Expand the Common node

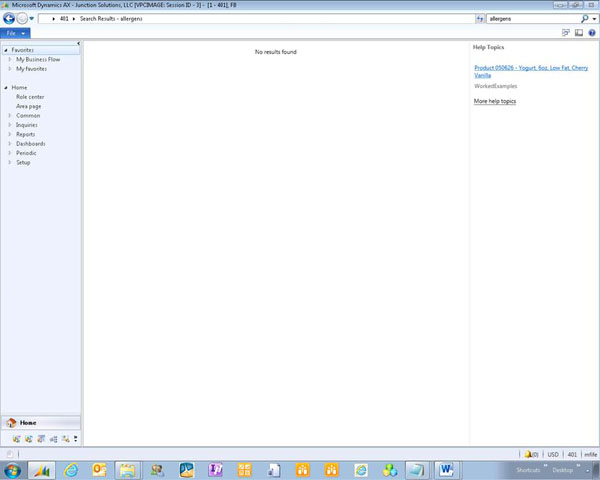click(10, 116)
